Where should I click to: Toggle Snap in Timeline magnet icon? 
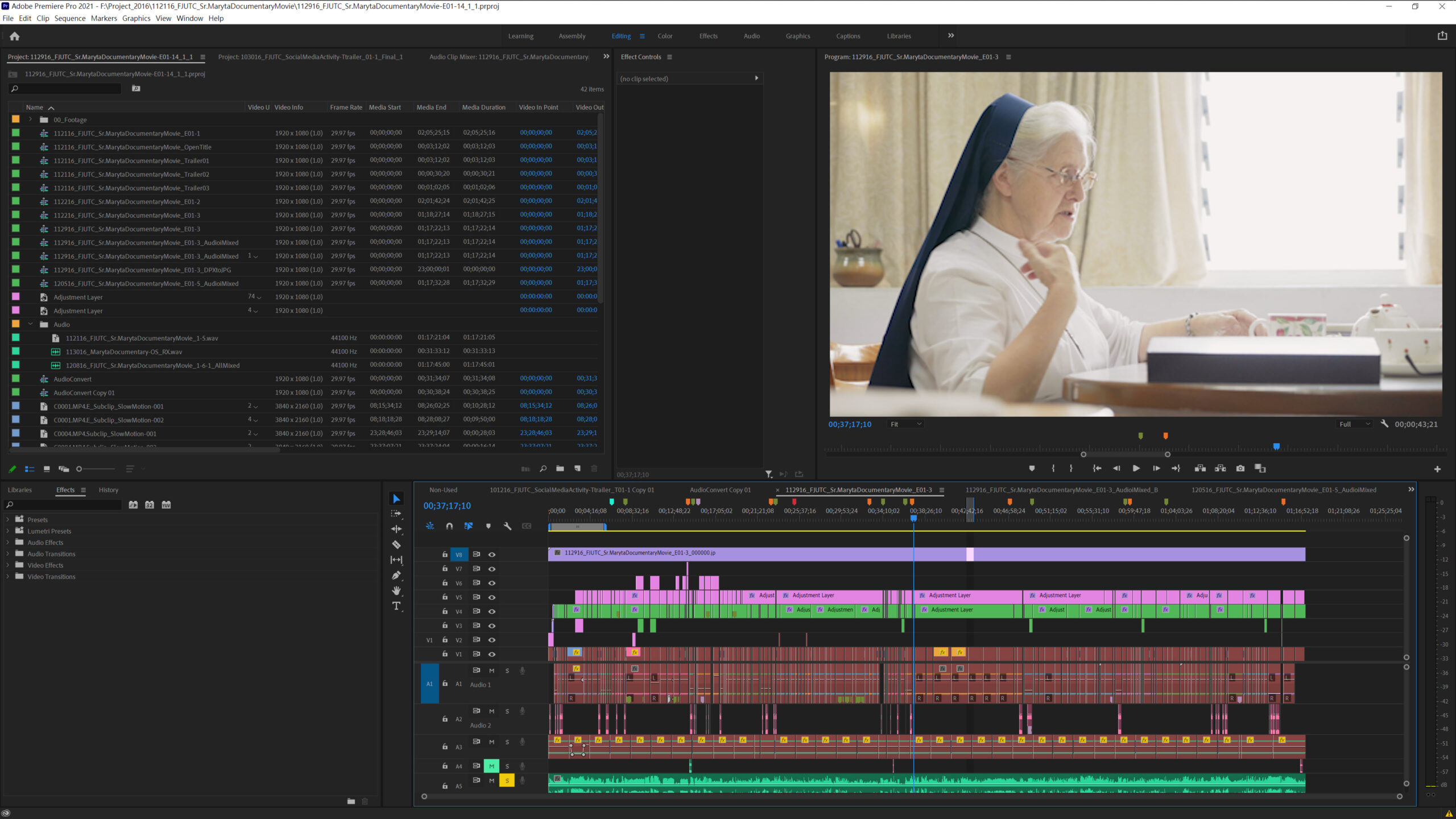pos(449,526)
